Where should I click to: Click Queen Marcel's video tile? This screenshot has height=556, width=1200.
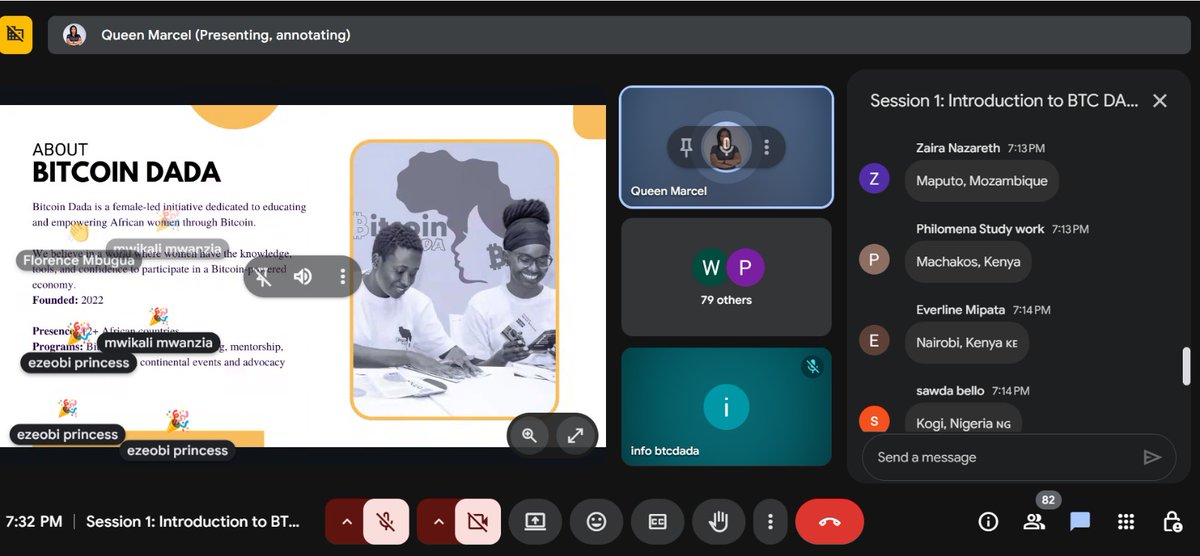coord(726,147)
